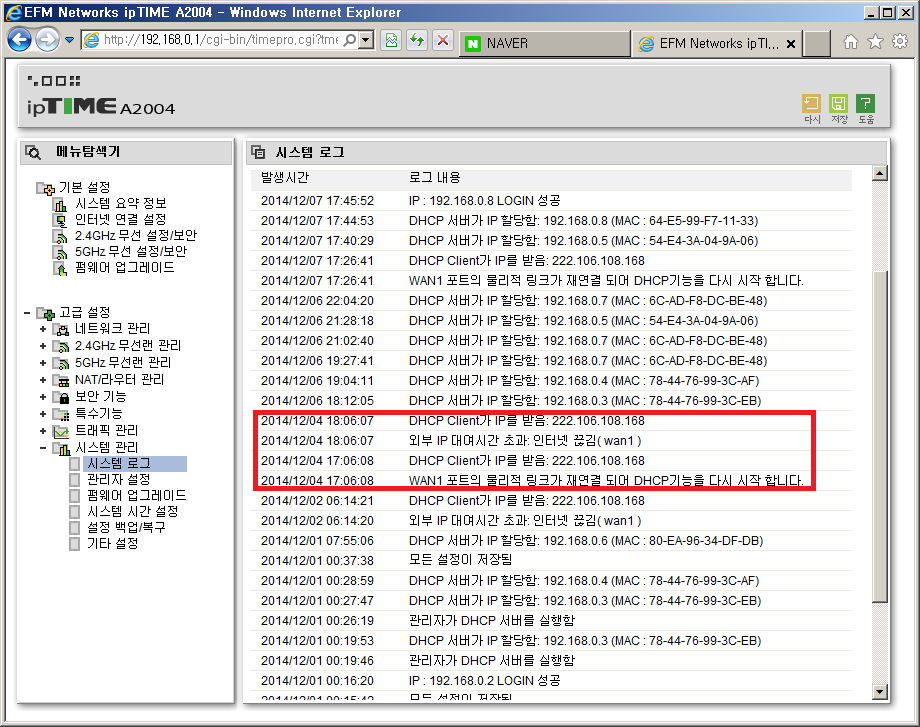Open 2.4GHz 무선 설정/보안 menu item

coord(136,236)
